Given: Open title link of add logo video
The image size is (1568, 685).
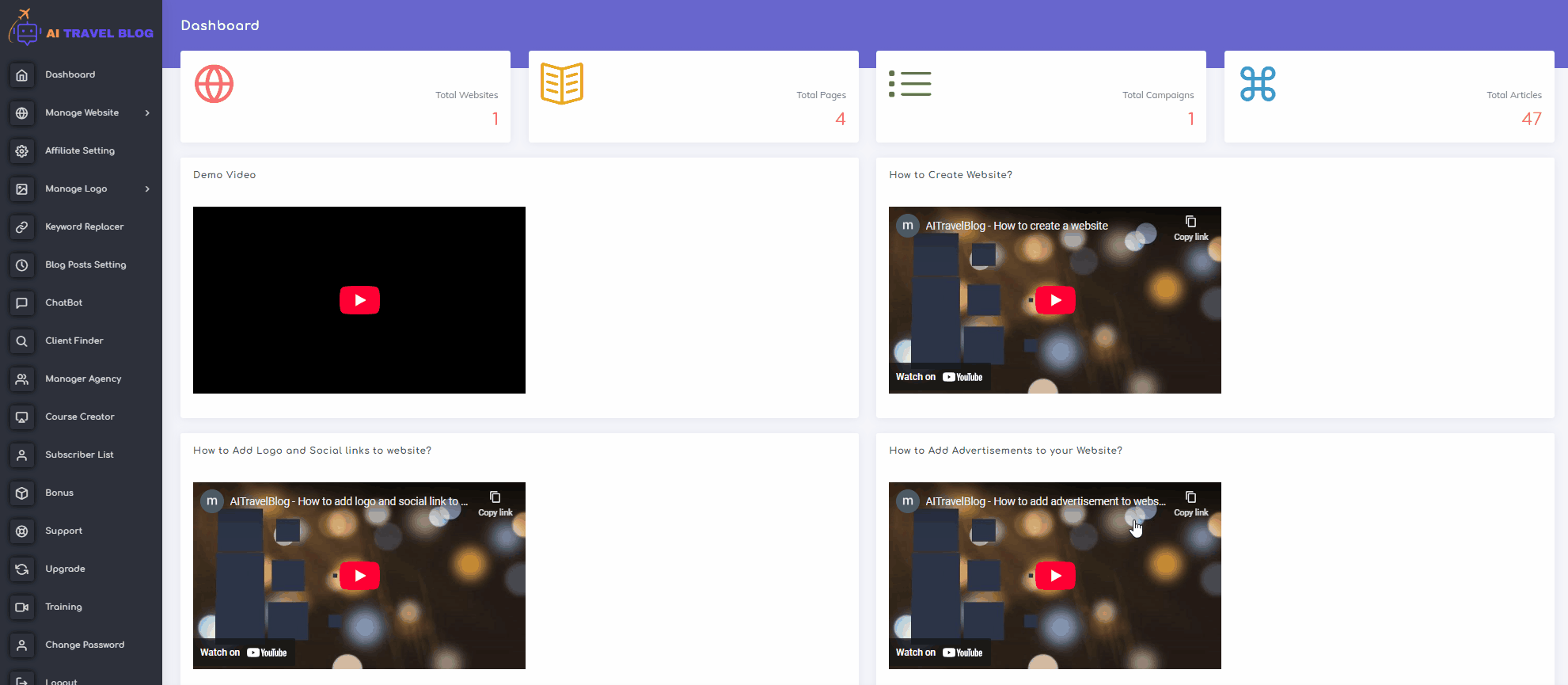Looking at the screenshot, I should (348, 501).
